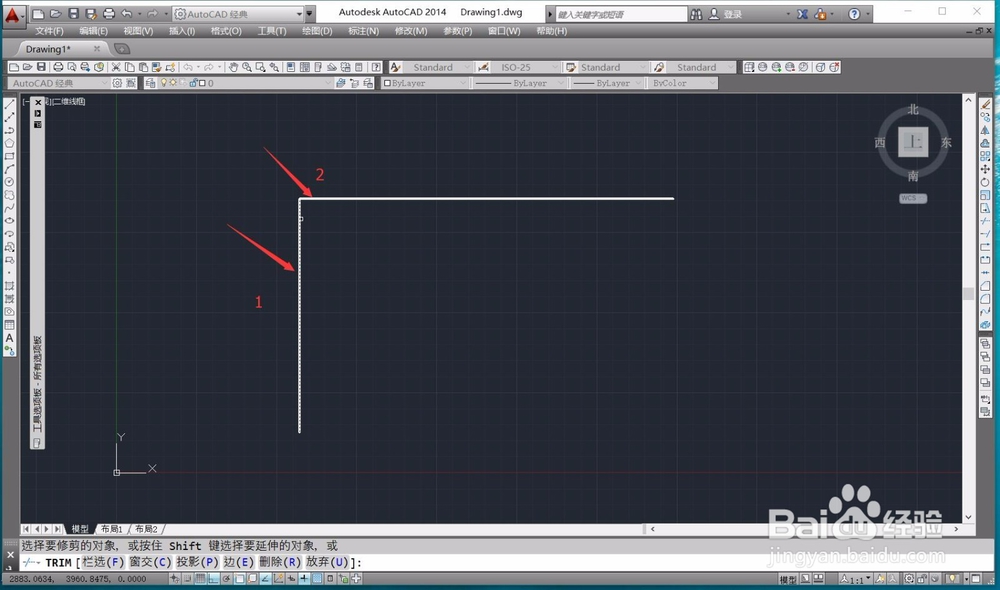Screen dimensions: 1000x590
Task: Toggle the 模型 model space button in status bar
Action: [x=788, y=579]
